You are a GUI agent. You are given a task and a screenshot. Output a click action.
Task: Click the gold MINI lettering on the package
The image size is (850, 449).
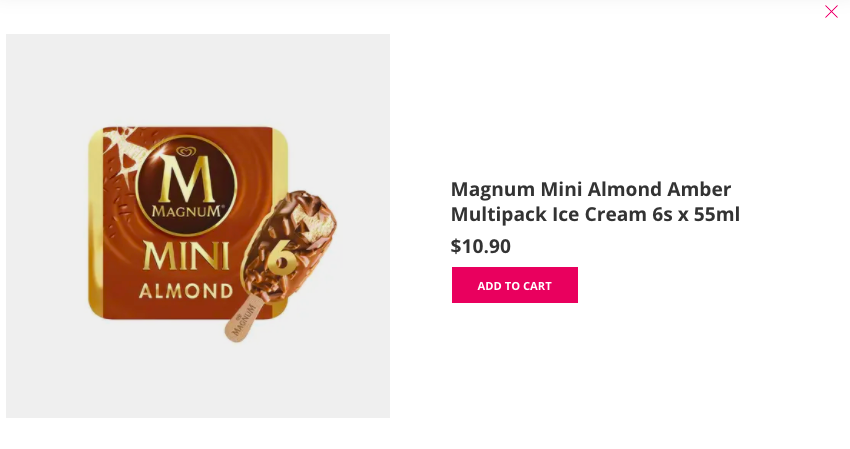[x=185, y=257]
